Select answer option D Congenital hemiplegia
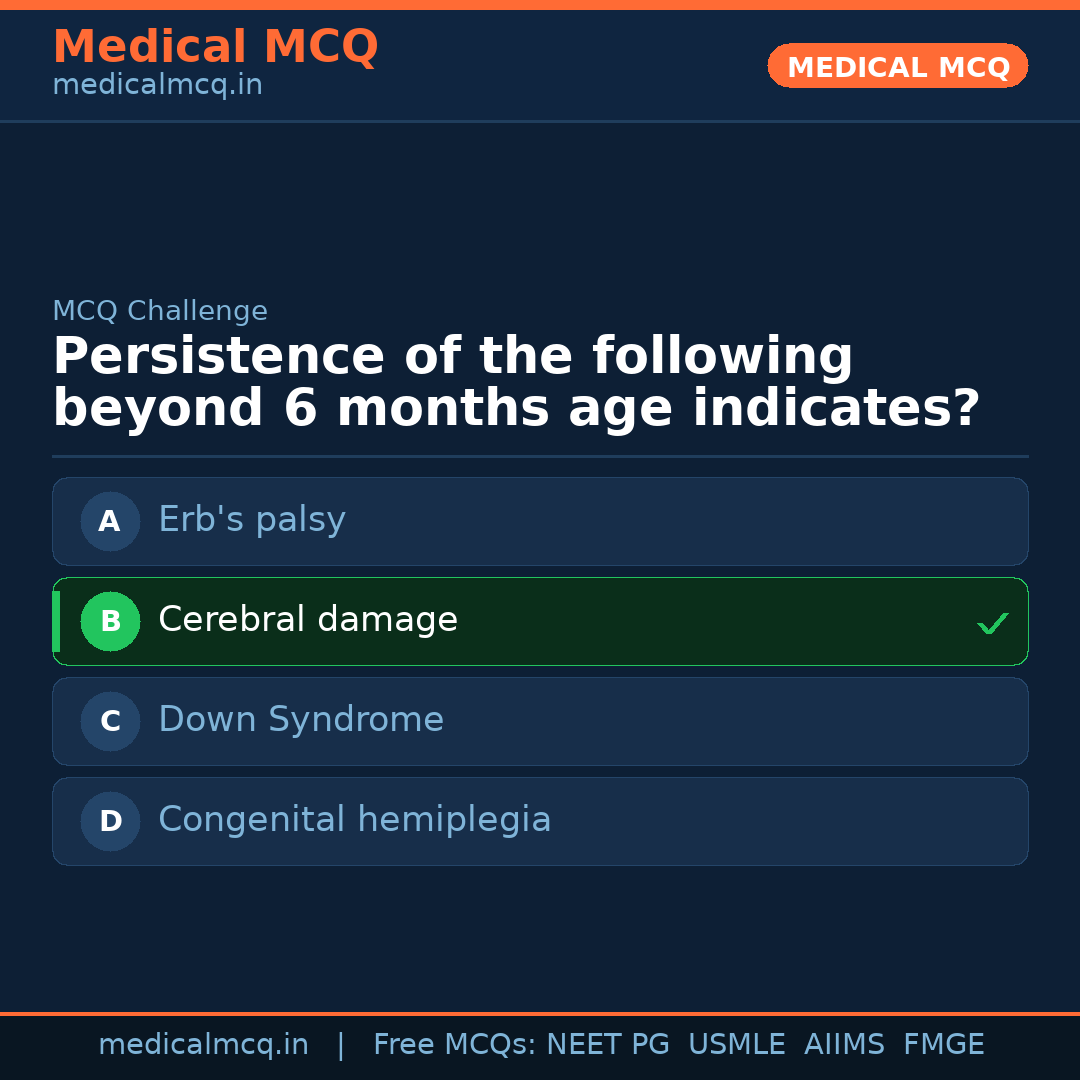The image size is (1080, 1080). pyautogui.click(x=540, y=821)
